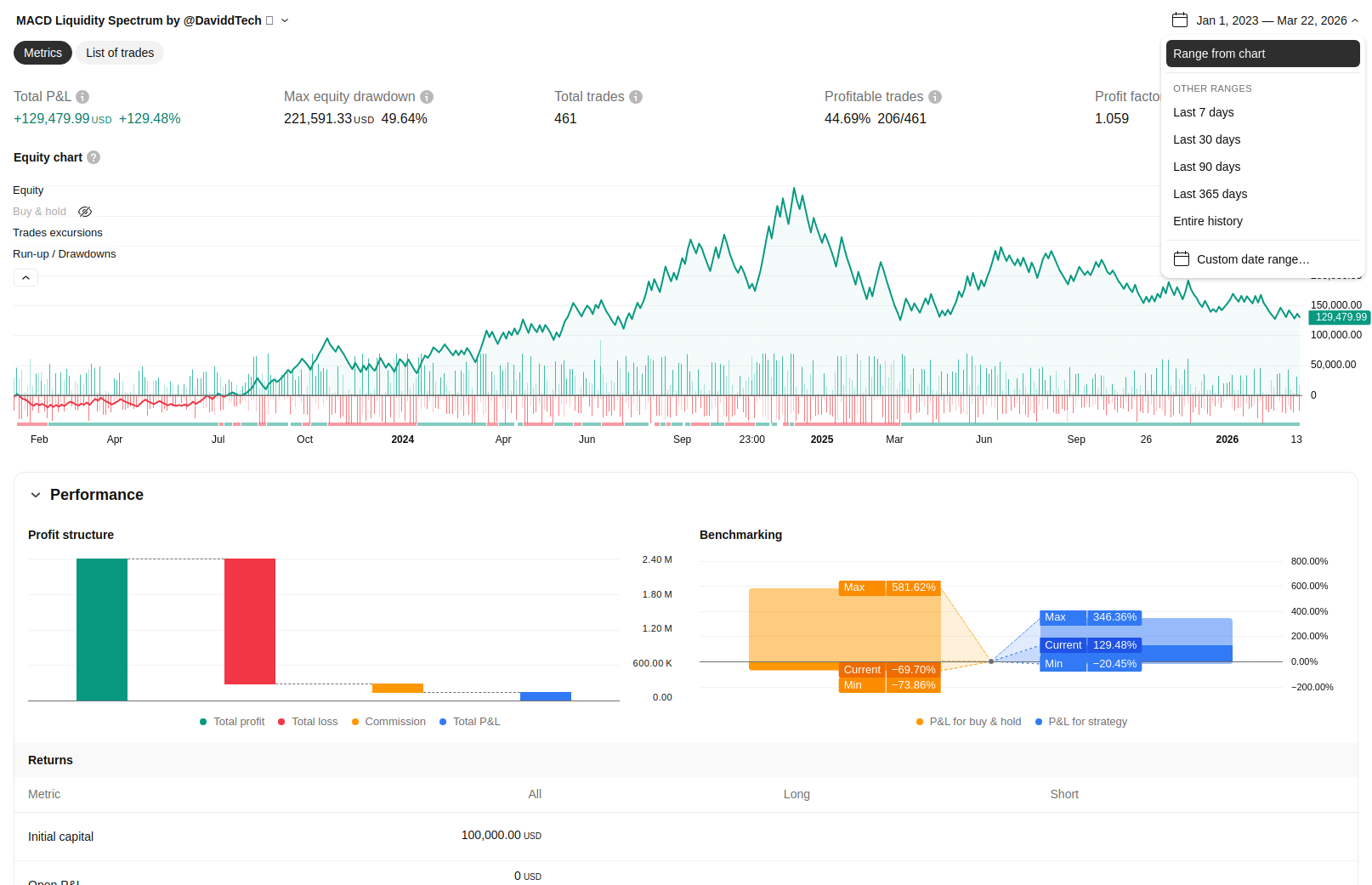Collapse the equity chart legend chevron
1372x885 pixels.
(26, 278)
